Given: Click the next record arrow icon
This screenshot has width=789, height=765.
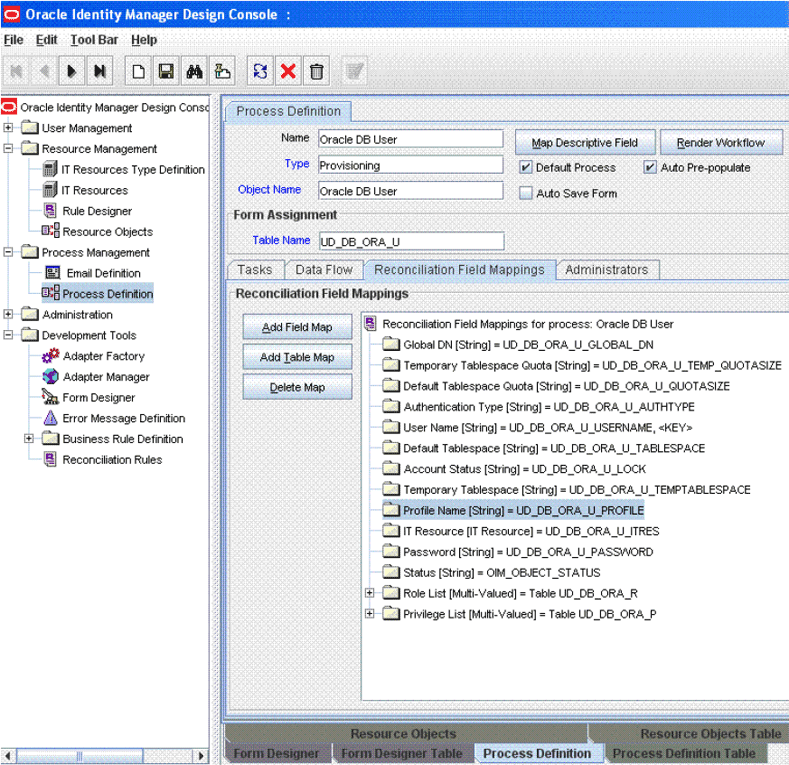Looking at the screenshot, I should point(72,71).
